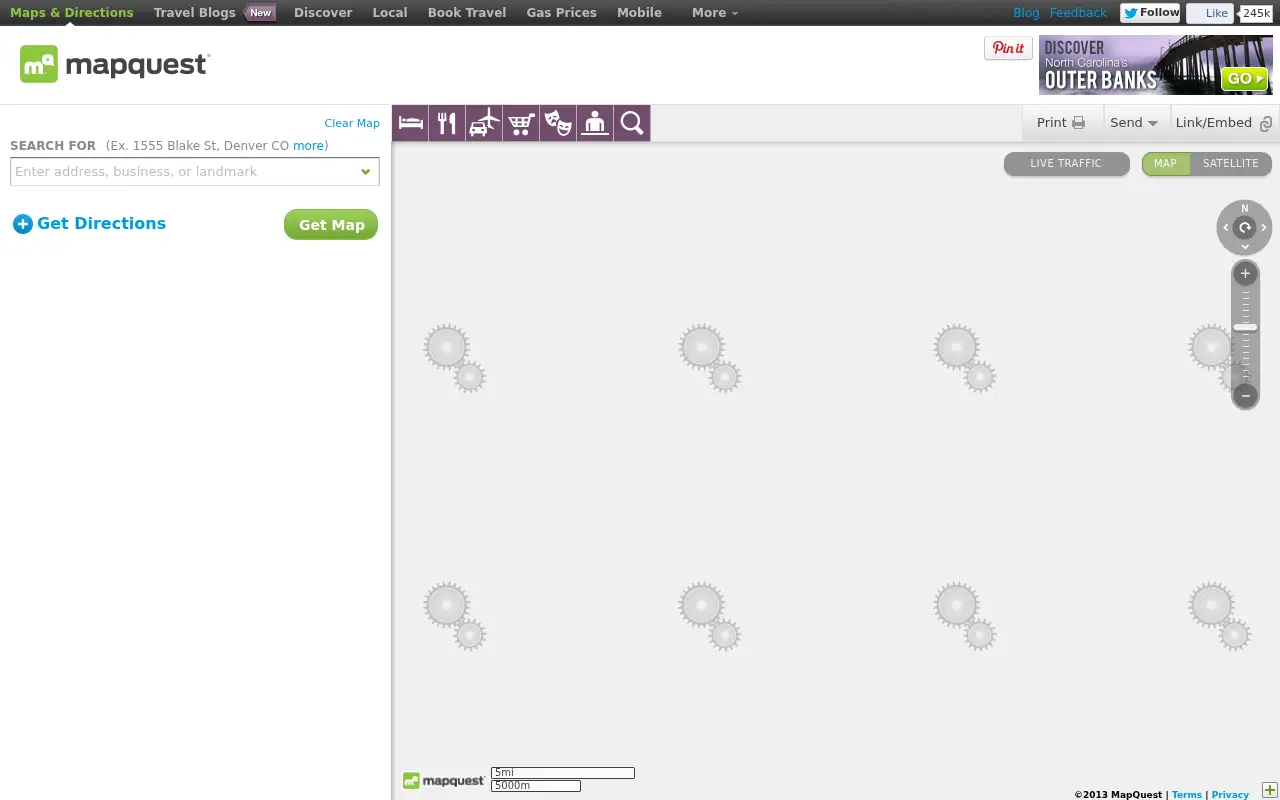Open the Blog link in the header
The width and height of the screenshot is (1280, 800).
tap(1026, 13)
